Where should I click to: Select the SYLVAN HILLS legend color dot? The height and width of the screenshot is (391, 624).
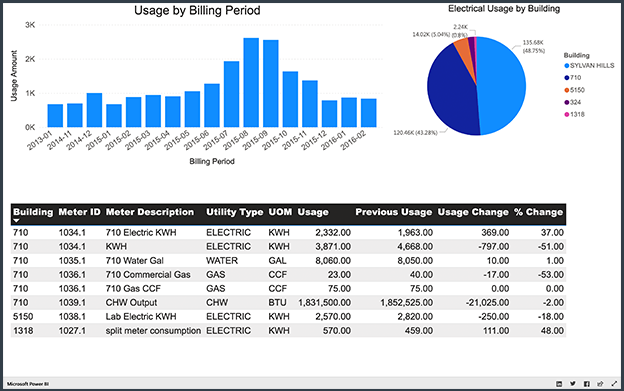[567, 66]
